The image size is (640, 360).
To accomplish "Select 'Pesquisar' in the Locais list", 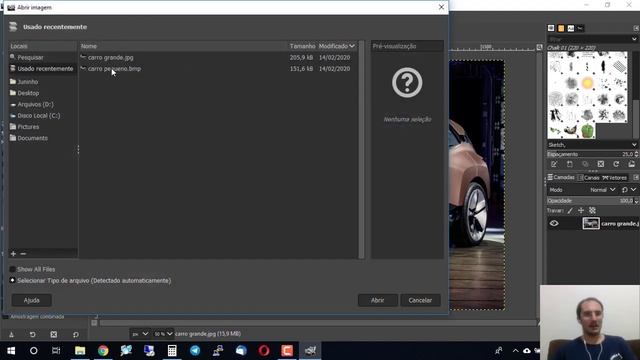I will 30,58.
